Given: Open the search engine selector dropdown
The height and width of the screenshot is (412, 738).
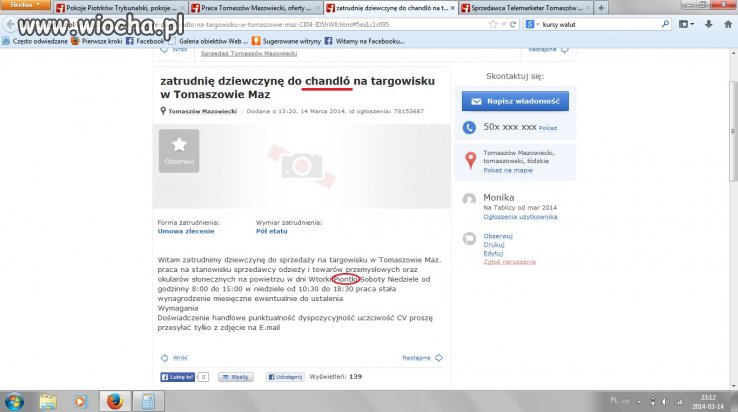Looking at the screenshot, I should pyautogui.click(x=532, y=24).
